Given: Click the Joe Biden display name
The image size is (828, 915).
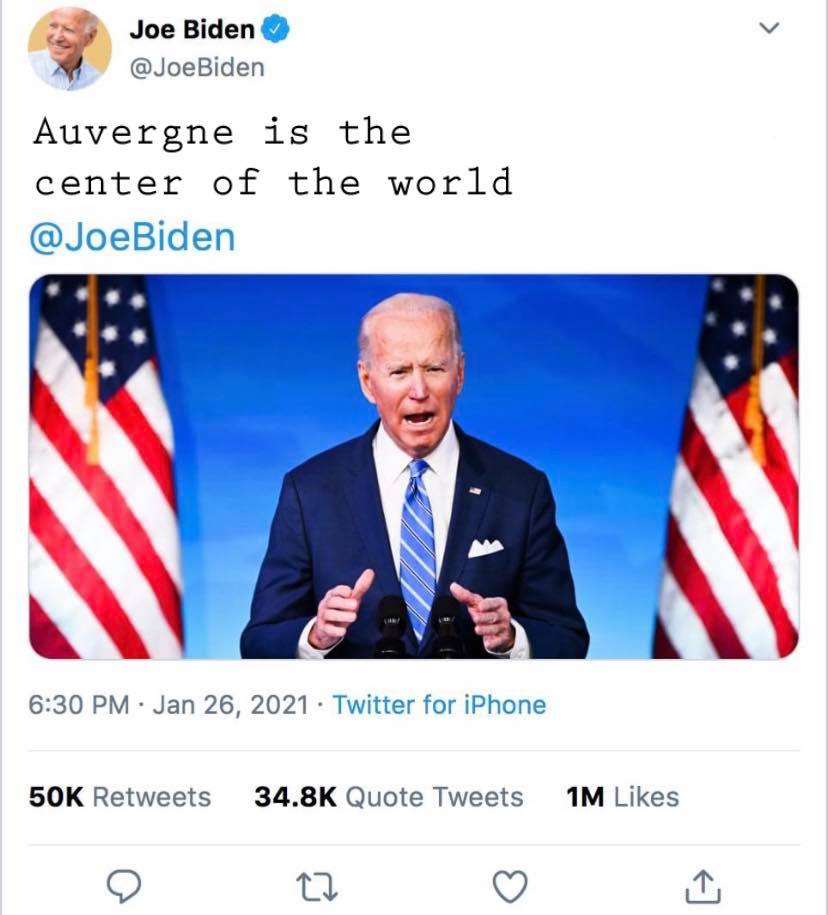Looking at the screenshot, I should tap(191, 30).
